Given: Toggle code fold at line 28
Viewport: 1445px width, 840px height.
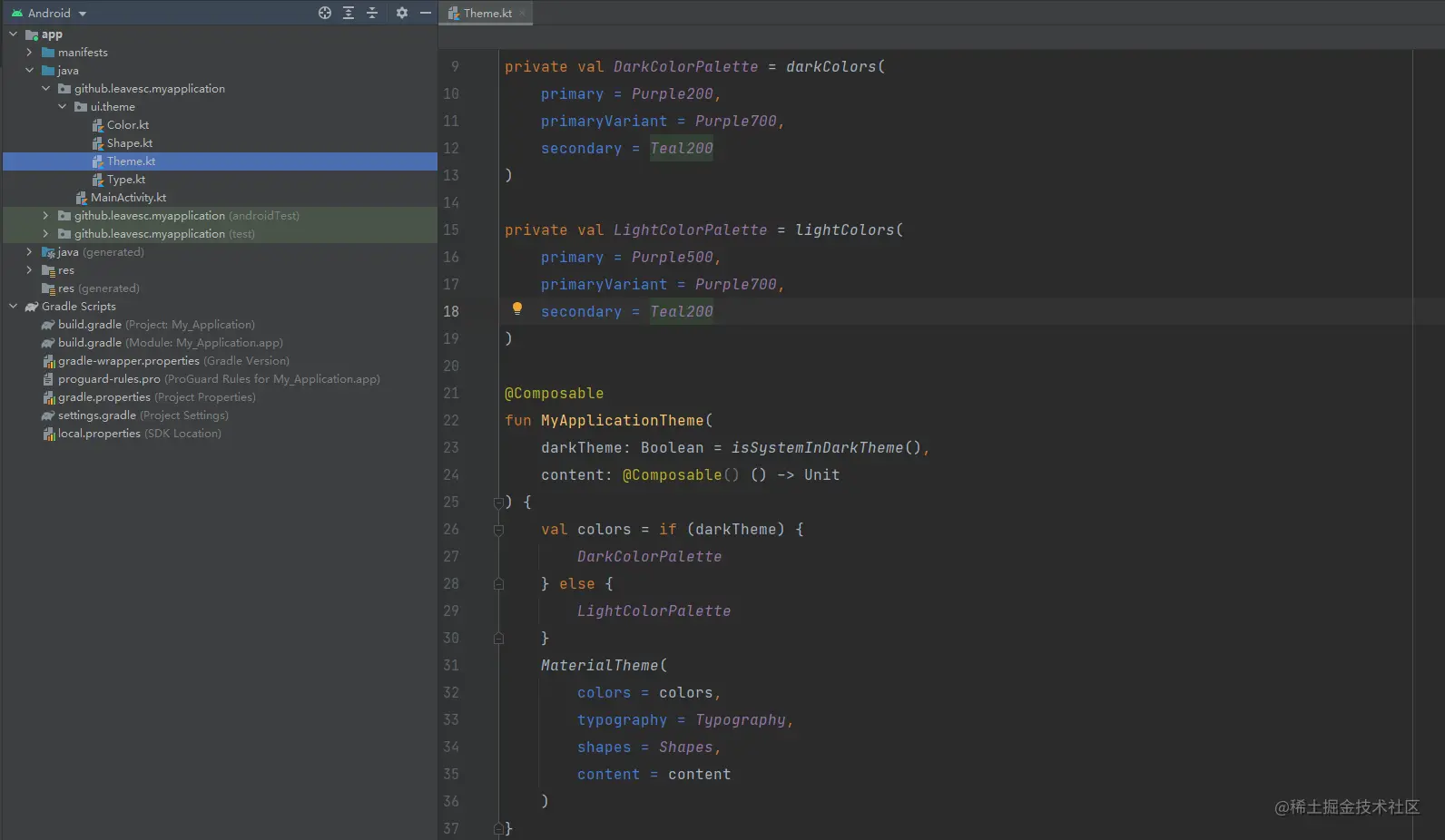Looking at the screenshot, I should tap(498, 584).
